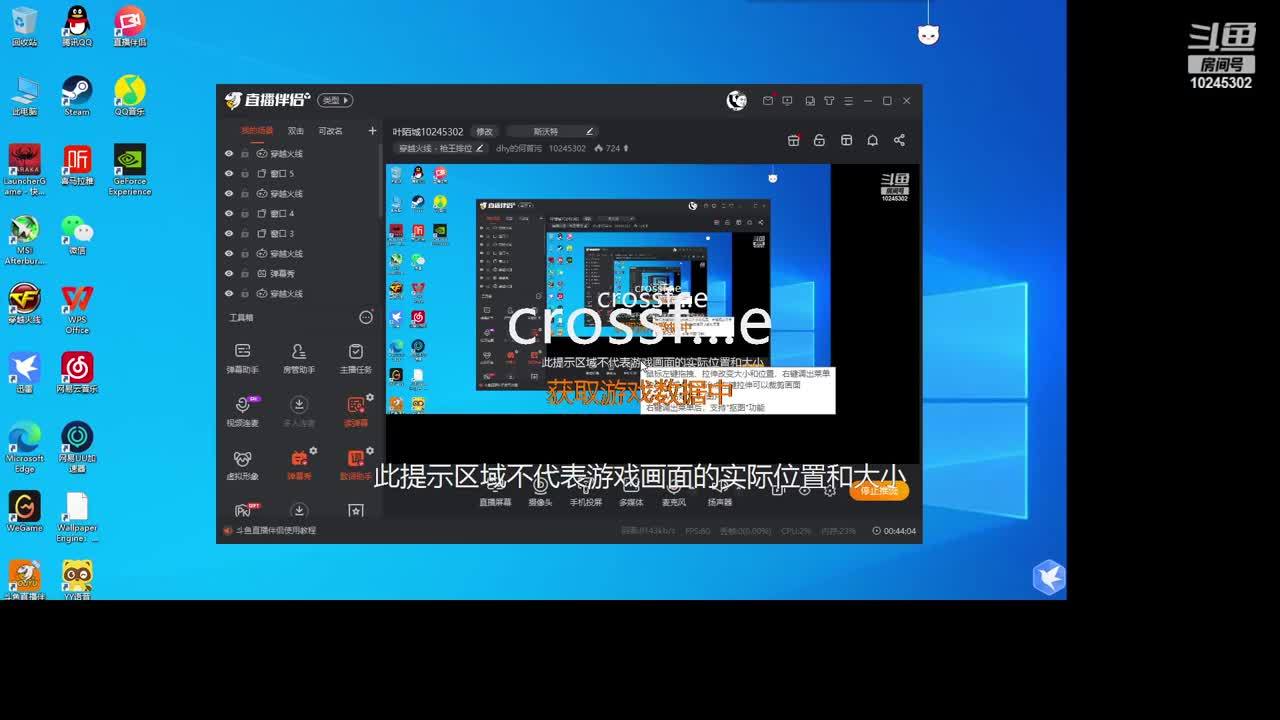The width and height of the screenshot is (1280, 720).
Task: Click the 修改 button next to room name
Action: coord(484,132)
